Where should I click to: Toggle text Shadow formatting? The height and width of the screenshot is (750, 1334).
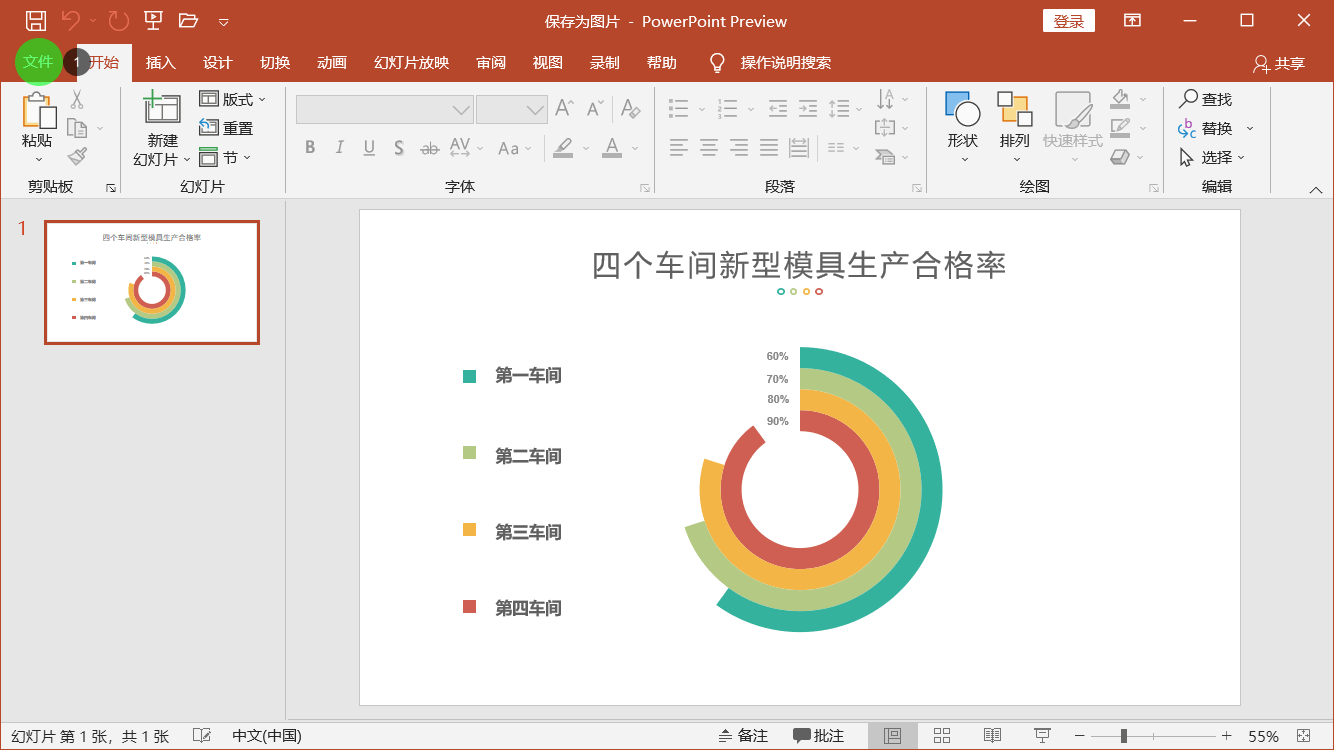[399, 147]
